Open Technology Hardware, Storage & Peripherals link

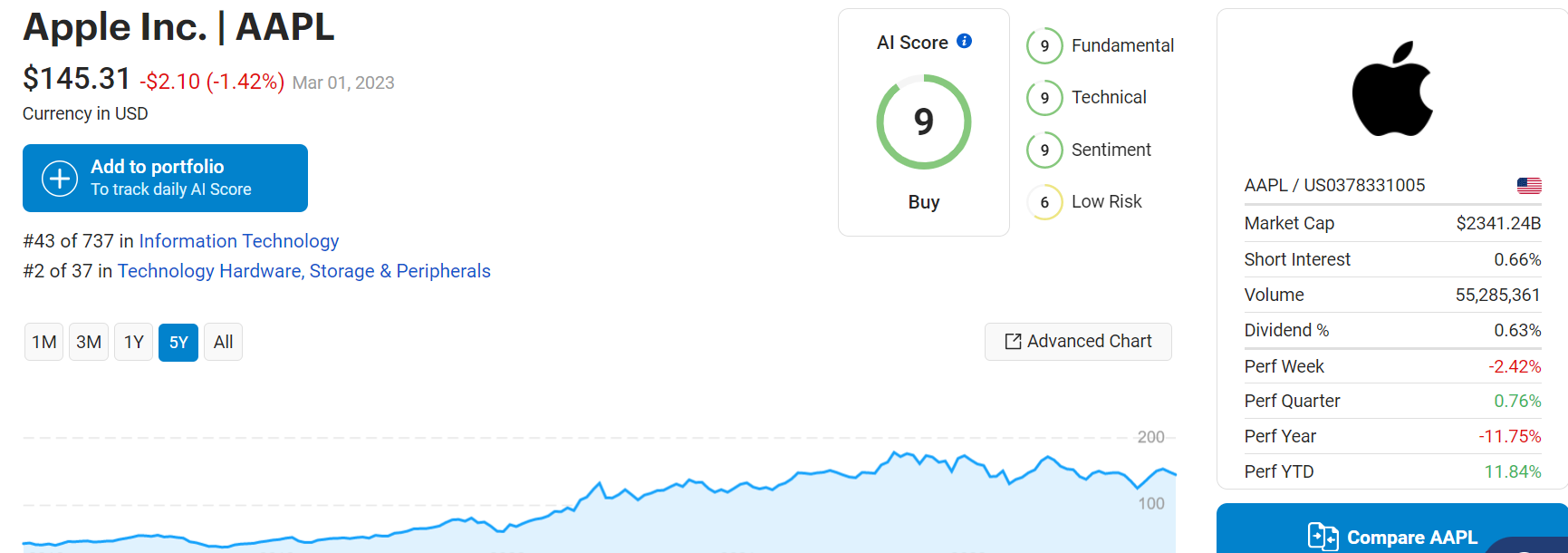tap(304, 271)
